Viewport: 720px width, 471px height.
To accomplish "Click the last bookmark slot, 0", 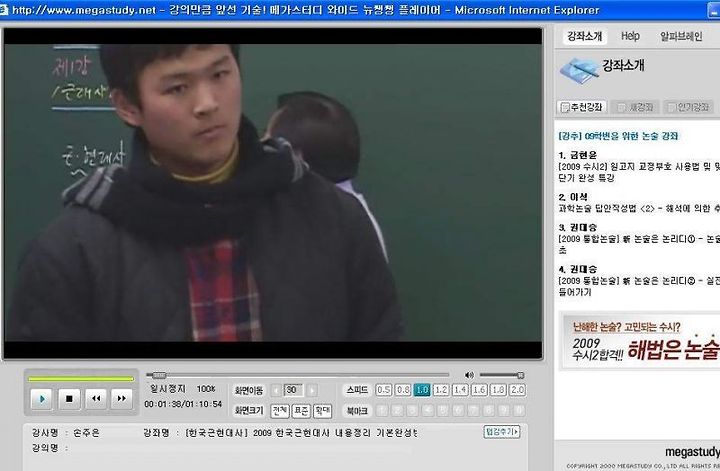I will 519,411.
